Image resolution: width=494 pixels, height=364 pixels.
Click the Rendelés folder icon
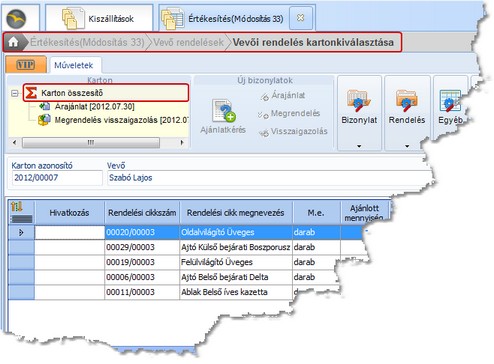click(x=406, y=100)
